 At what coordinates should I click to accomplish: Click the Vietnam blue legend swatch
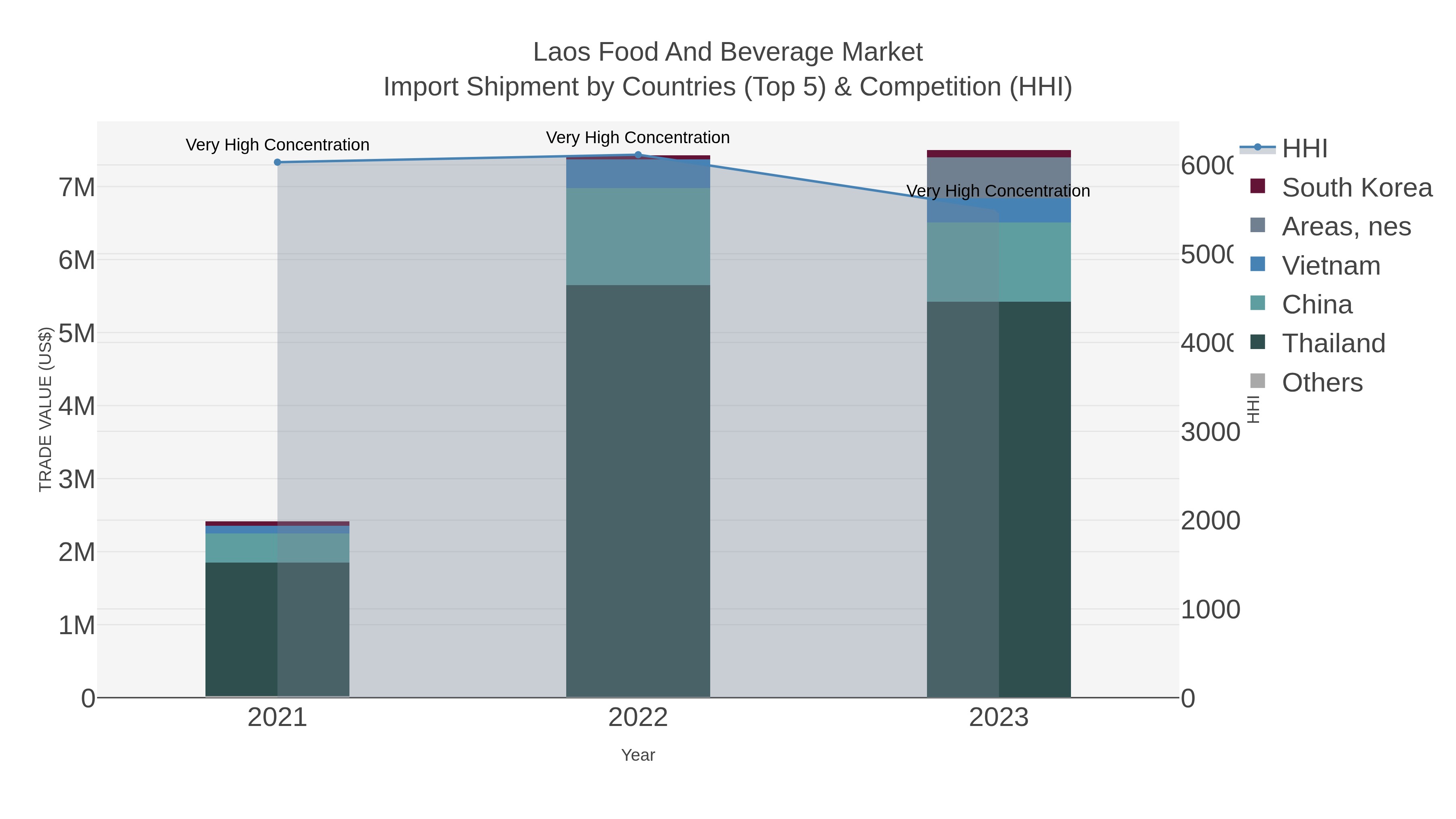tap(1257, 264)
